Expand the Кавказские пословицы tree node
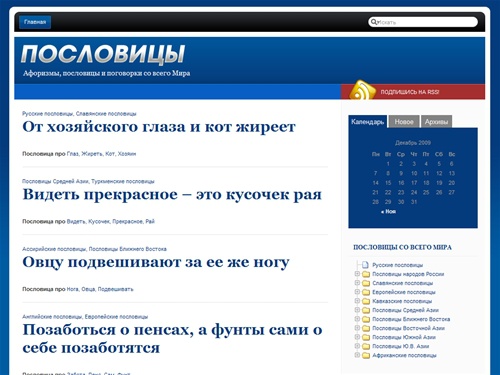This screenshot has height=375, width=500. (357, 301)
